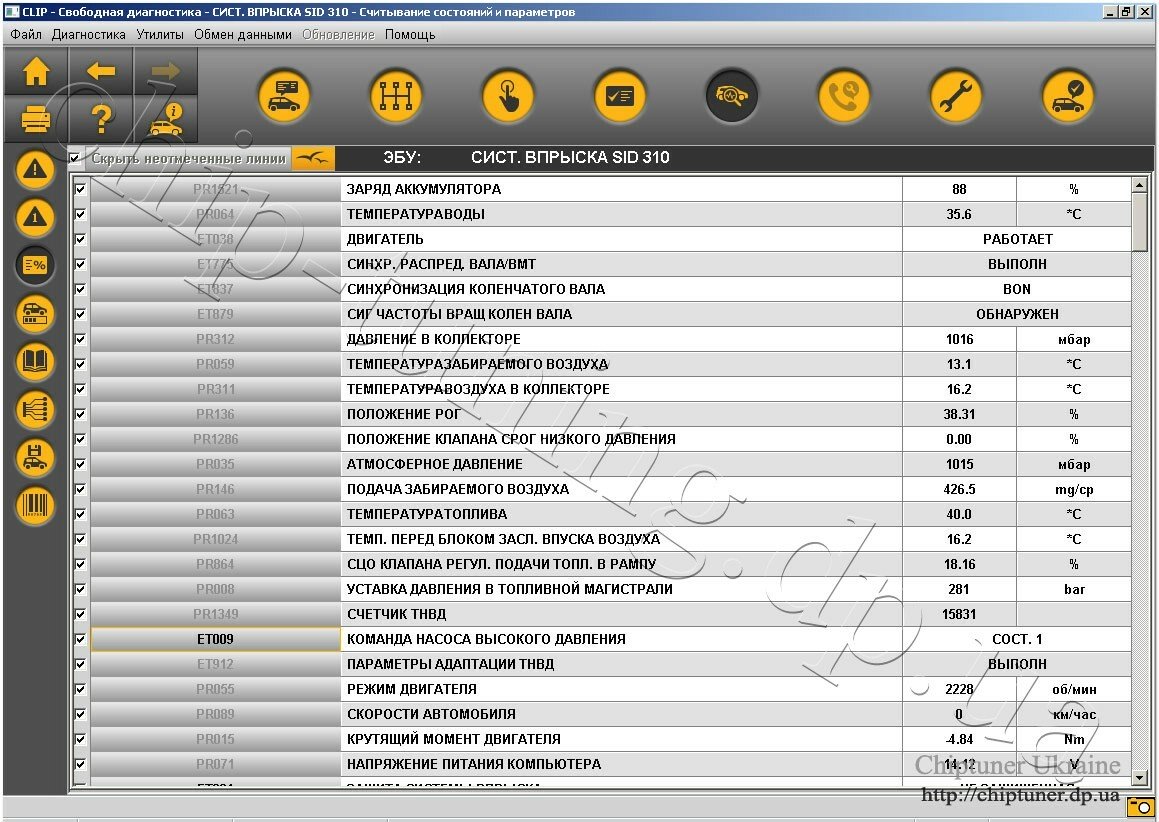1159x822 pixels.
Task: Select the dark car diagnostics magnifier icon
Action: [732, 96]
